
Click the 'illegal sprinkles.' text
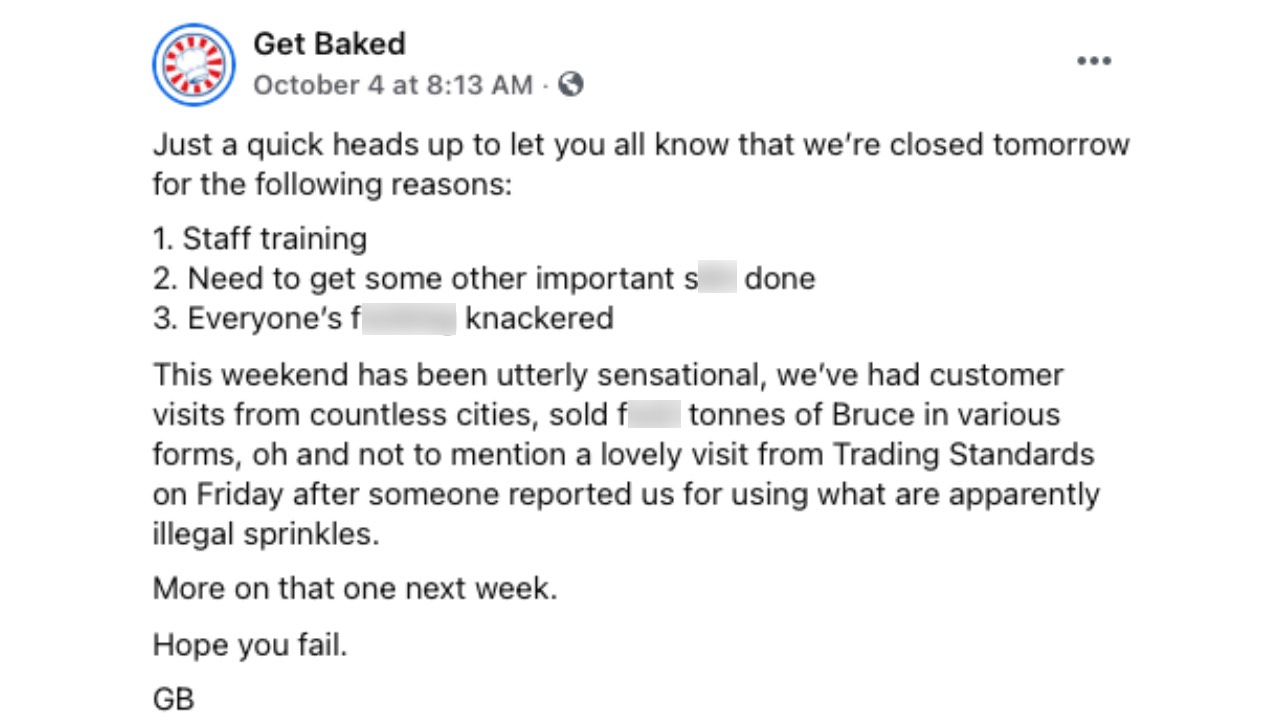coord(267,535)
